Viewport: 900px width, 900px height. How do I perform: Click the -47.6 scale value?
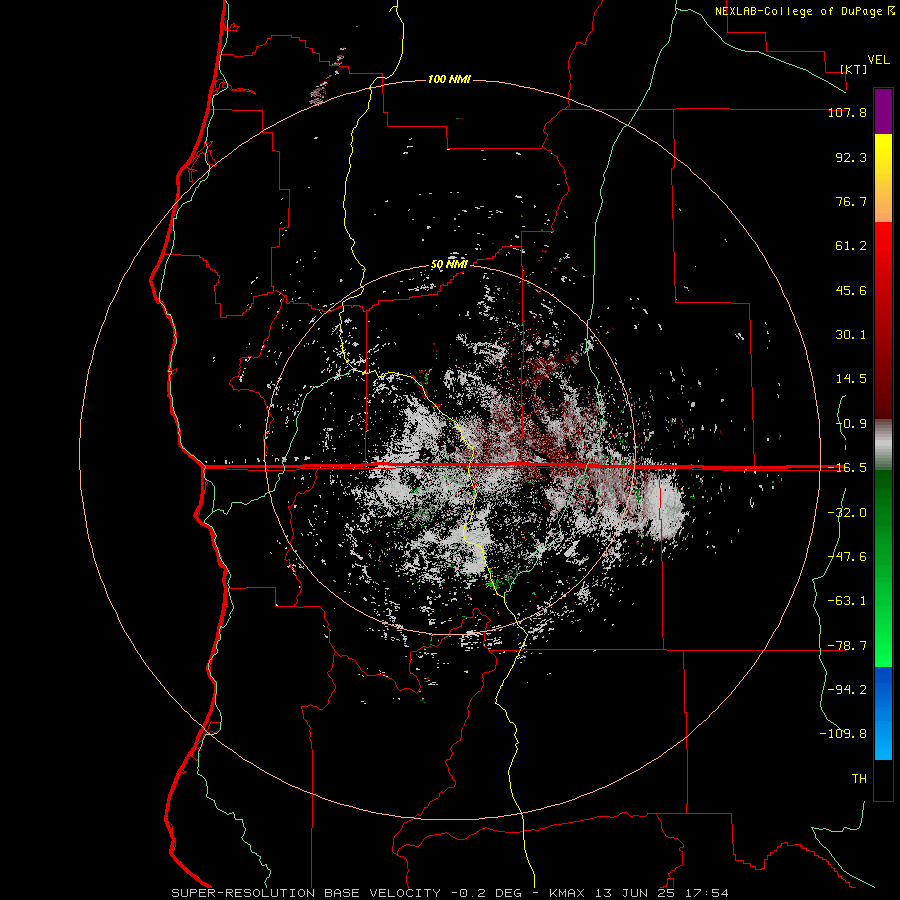click(x=847, y=557)
